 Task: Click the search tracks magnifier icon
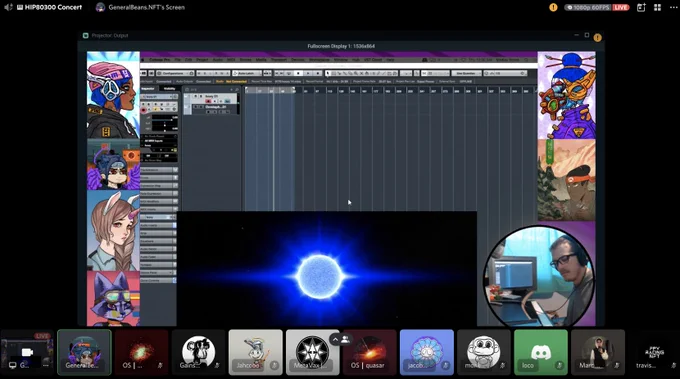point(237,90)
